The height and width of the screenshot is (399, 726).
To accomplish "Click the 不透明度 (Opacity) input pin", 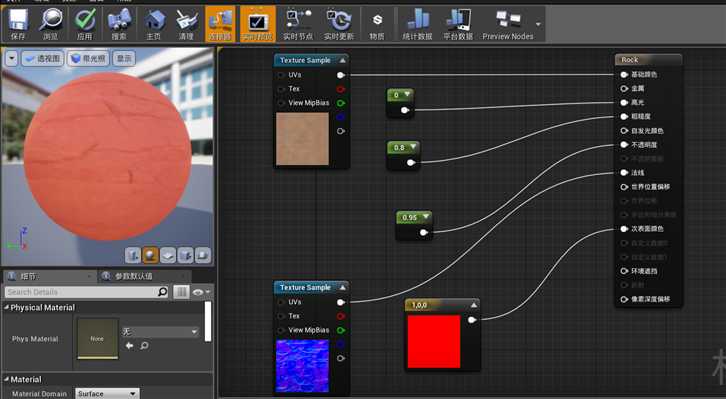I will tap(624, 145).
